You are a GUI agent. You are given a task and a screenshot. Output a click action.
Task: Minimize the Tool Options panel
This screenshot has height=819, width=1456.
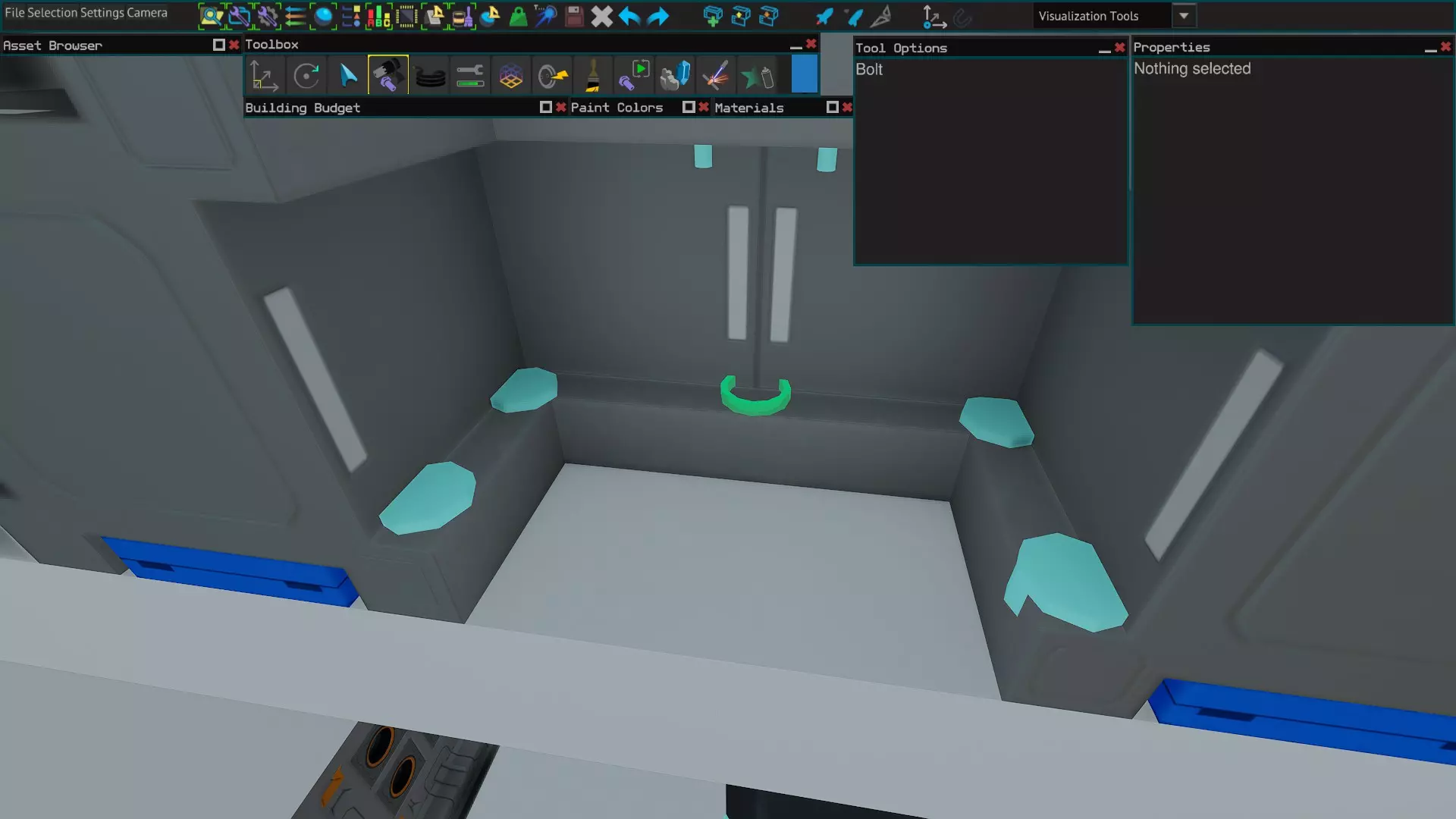tap(1104, 49)
